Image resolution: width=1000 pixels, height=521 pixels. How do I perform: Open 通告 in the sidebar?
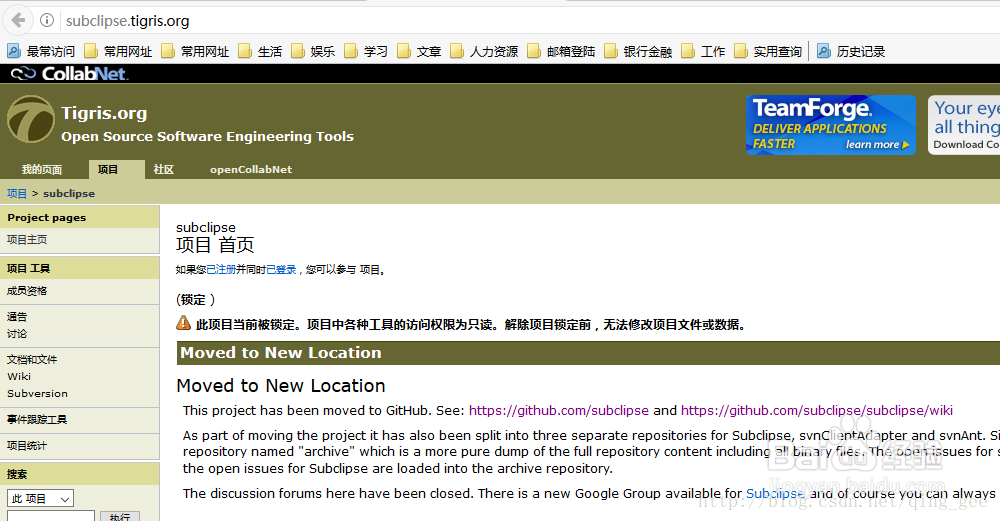click(17, 317)
